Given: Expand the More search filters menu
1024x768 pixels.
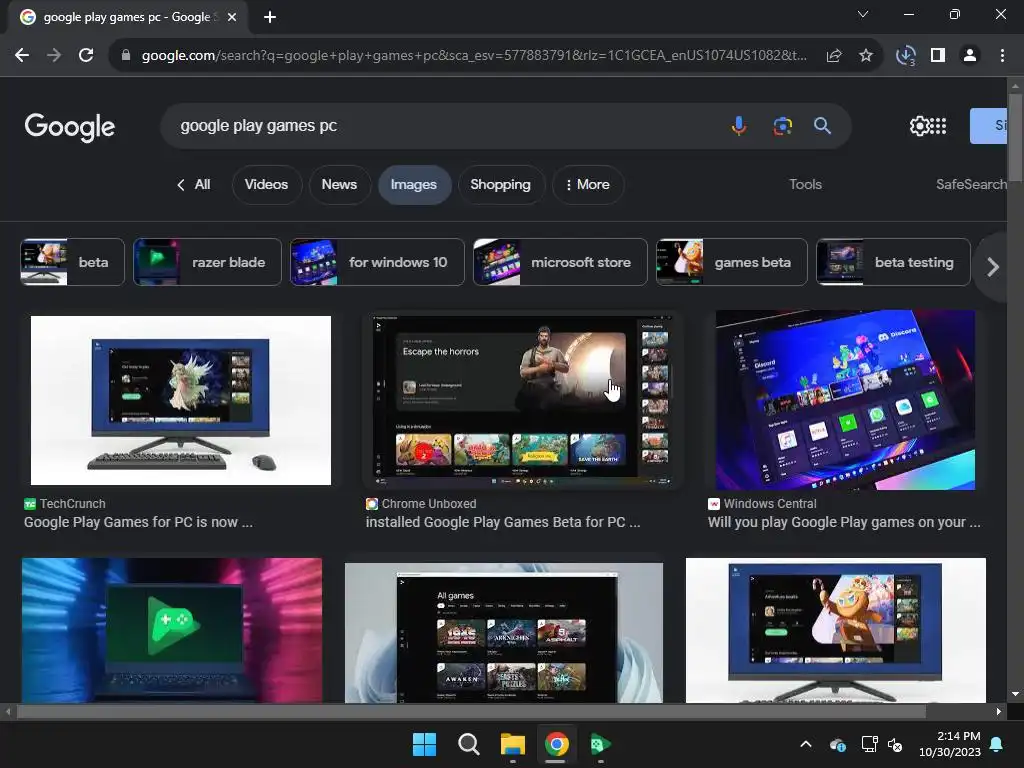Looking at the screenshot, I should (588, 185).
